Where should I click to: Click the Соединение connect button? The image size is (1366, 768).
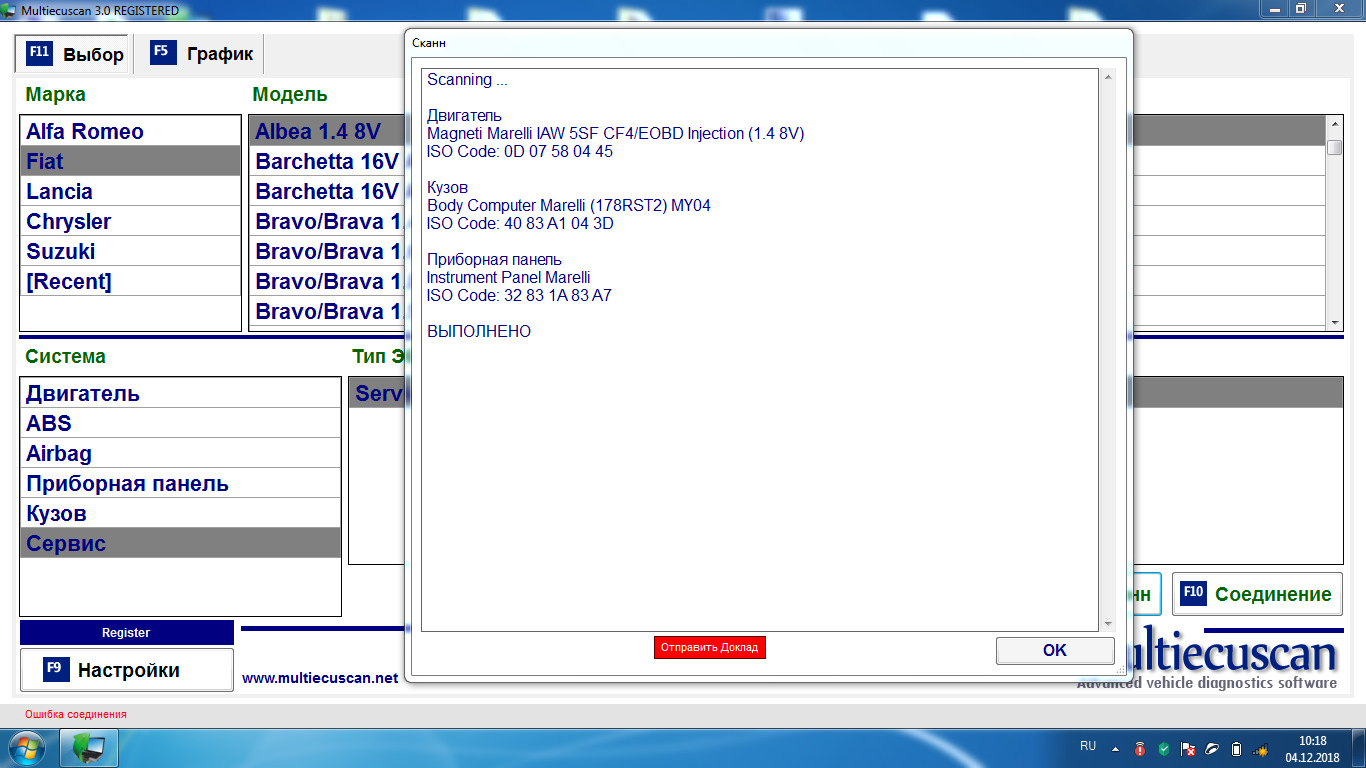coord(1257,594)
